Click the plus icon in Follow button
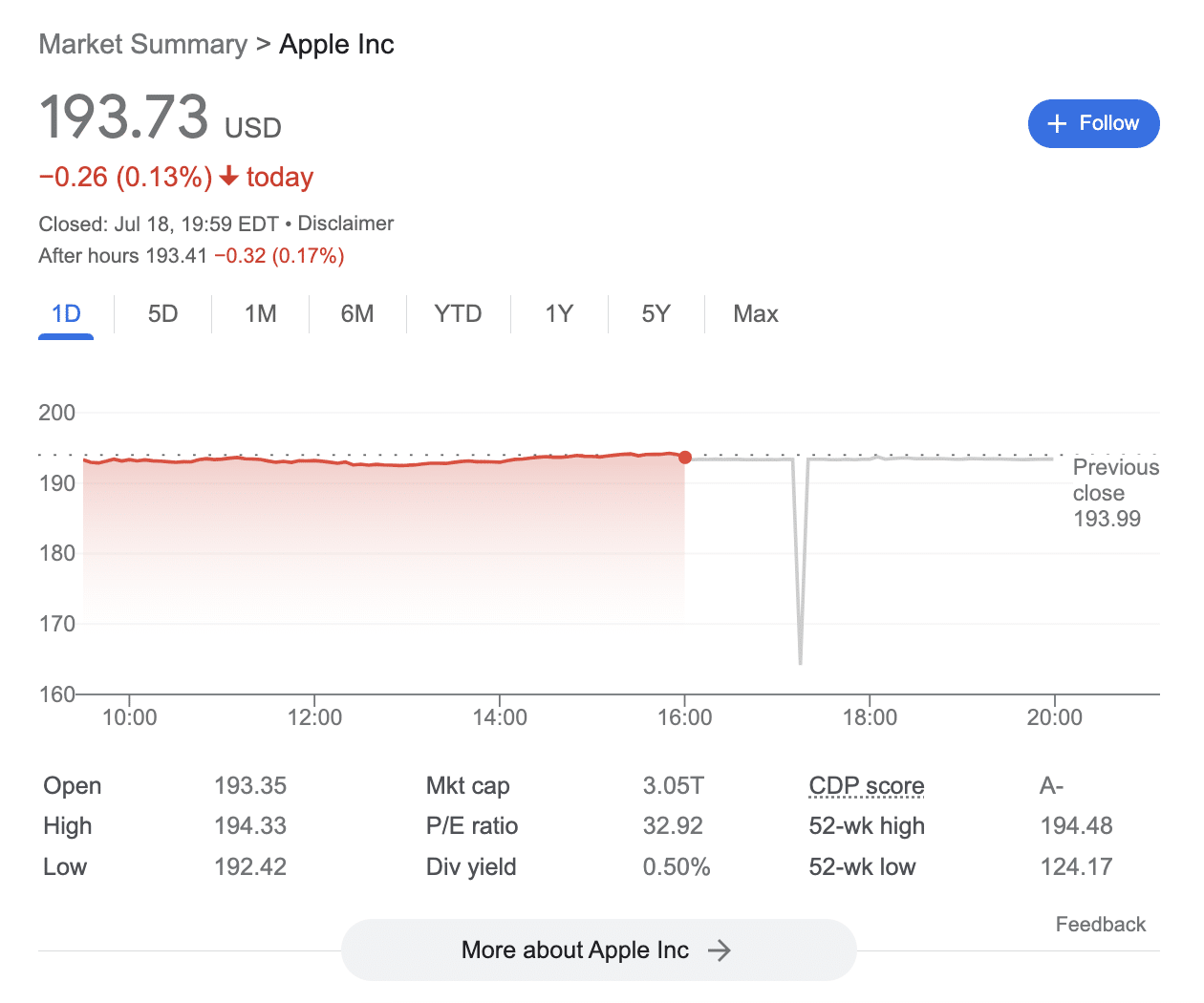This screenshot has height=1003, width=1204. pos(1057,123)
